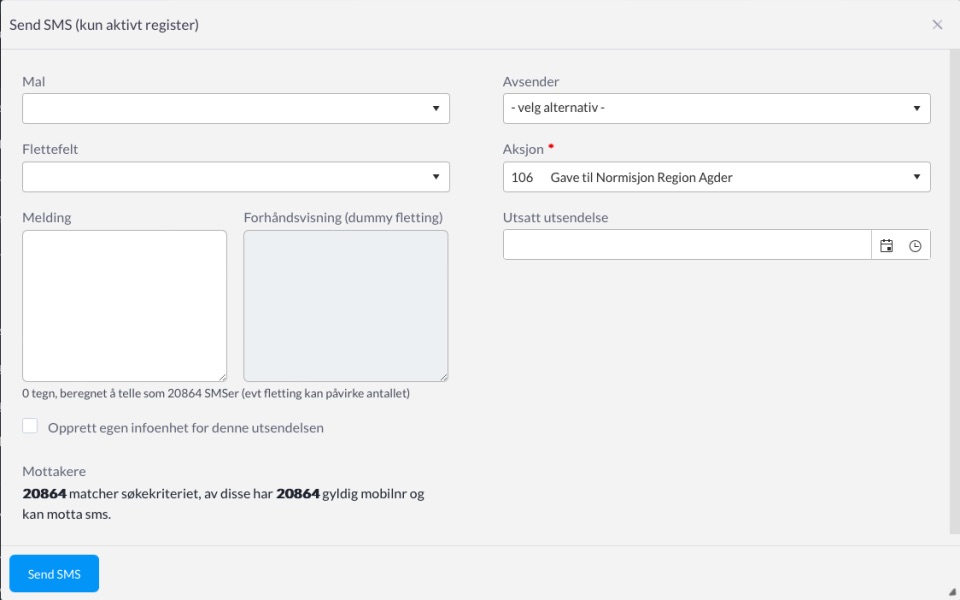Click the Send SMS button
The height and width of the screenshot is (600, 960).
[x=54, y=574]
